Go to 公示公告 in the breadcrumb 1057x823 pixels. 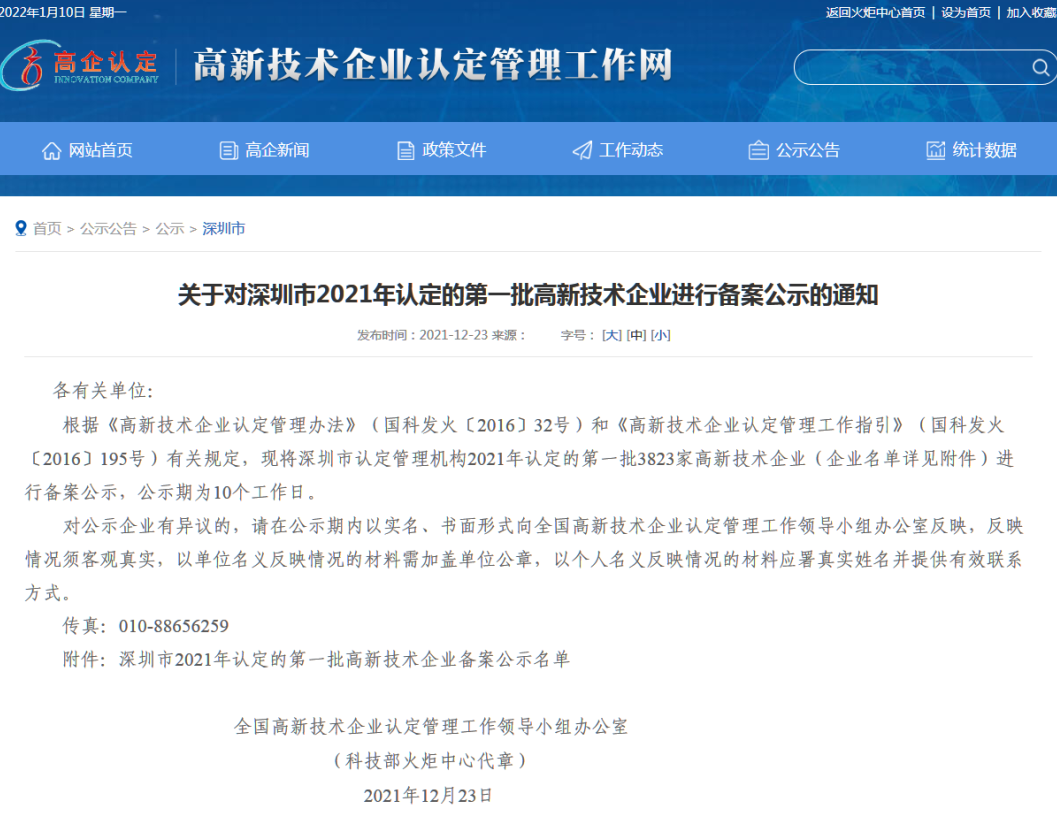pyautogui.click(x=109, y=228)
